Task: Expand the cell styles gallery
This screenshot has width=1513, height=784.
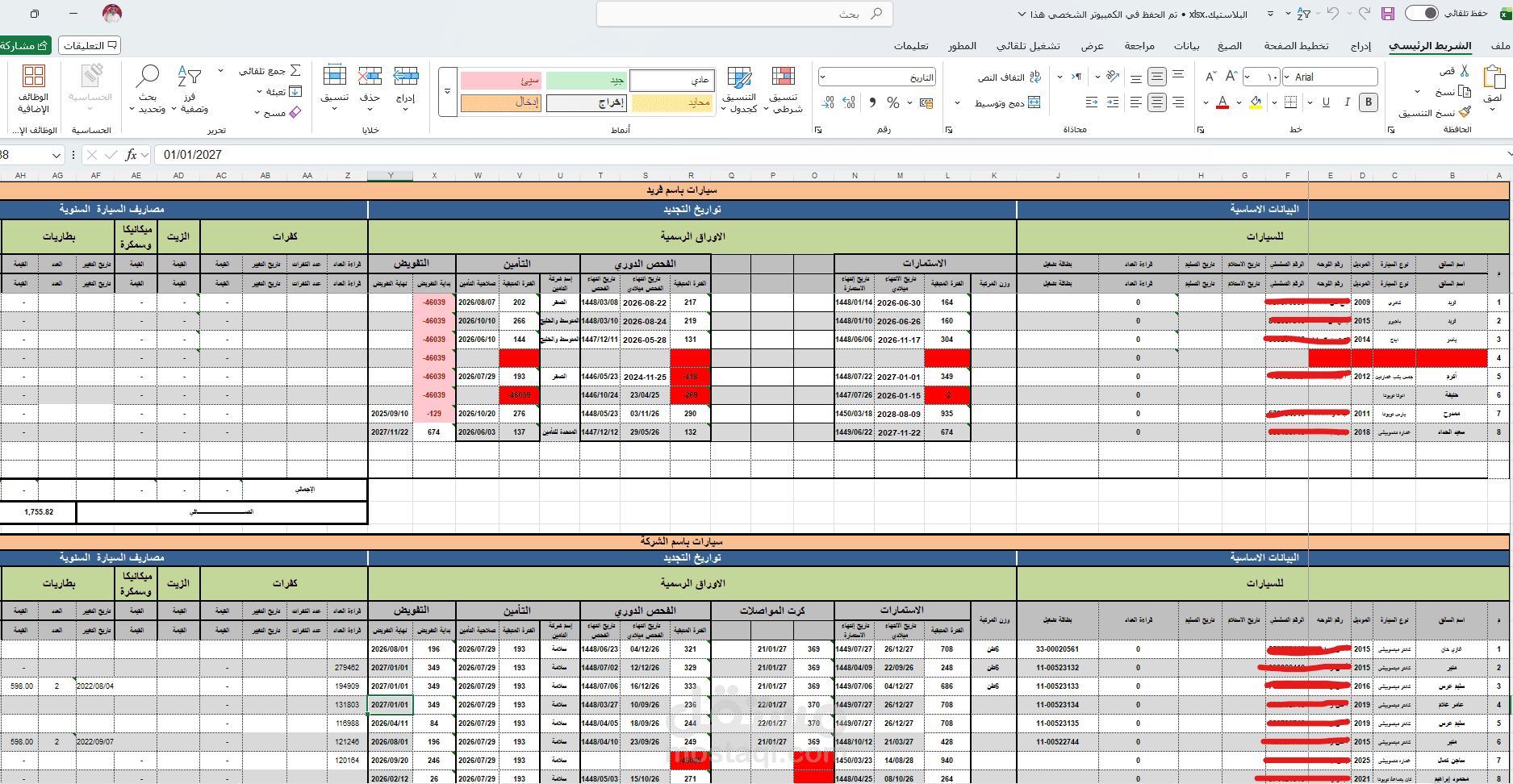Action: point(448,91)
